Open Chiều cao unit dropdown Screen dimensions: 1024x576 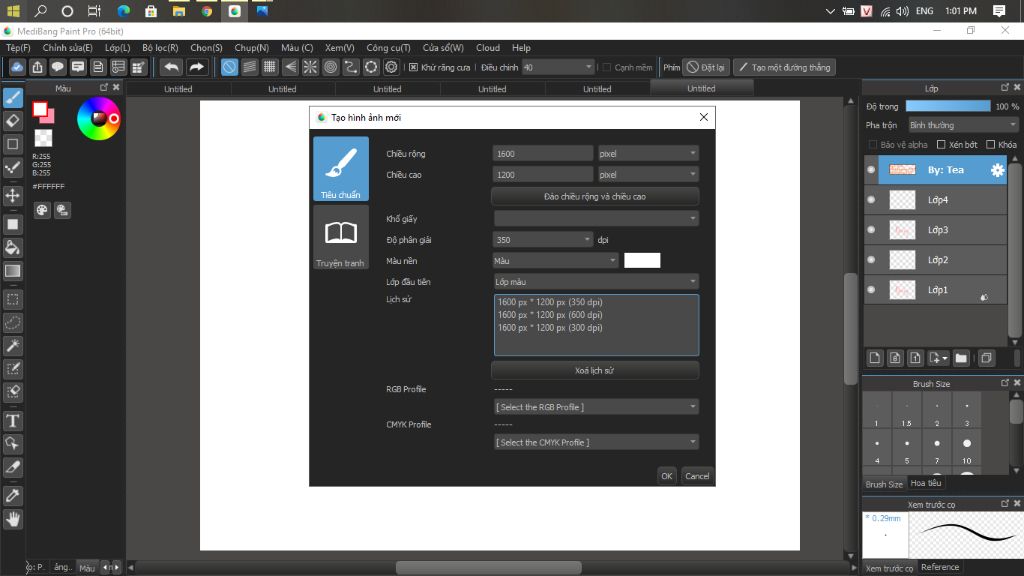pos(648,174)
